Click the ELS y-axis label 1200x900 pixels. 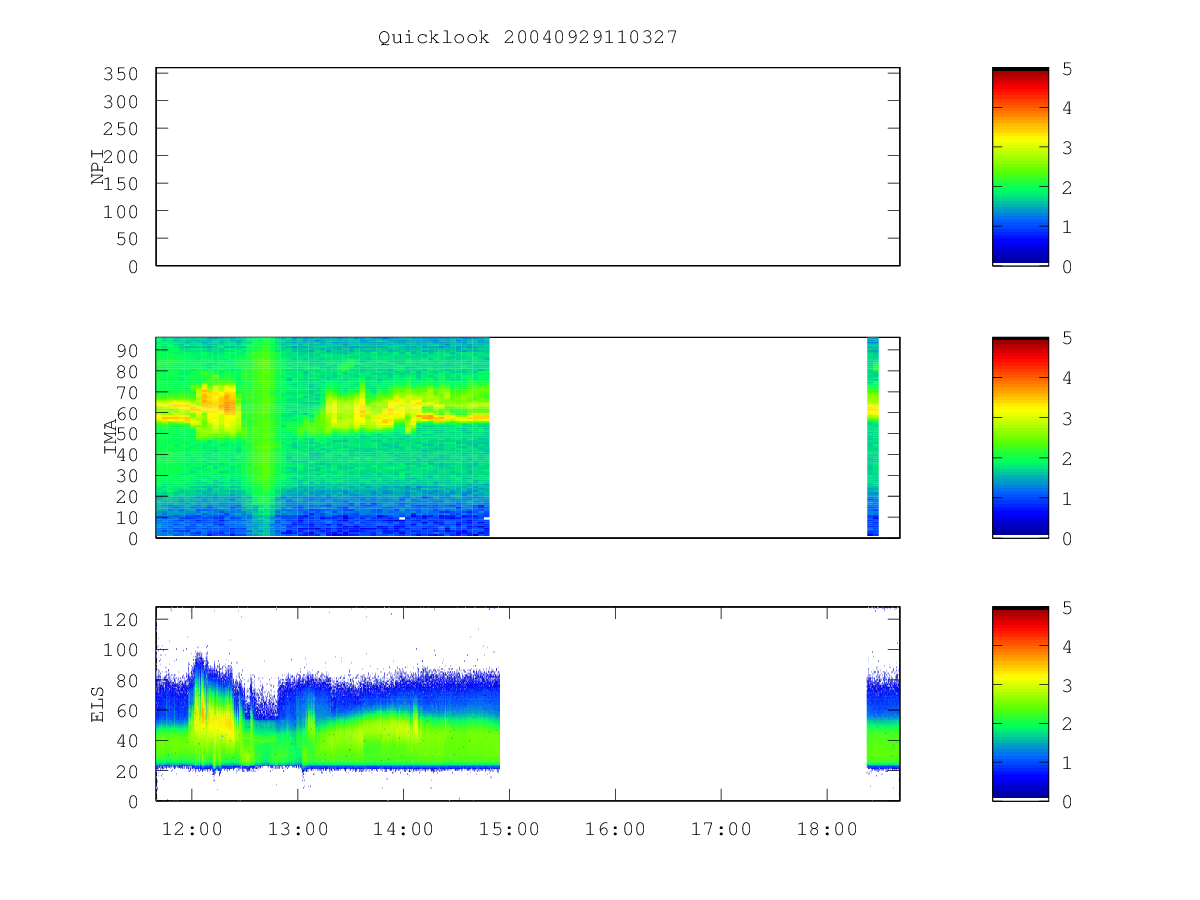(99, 703)
